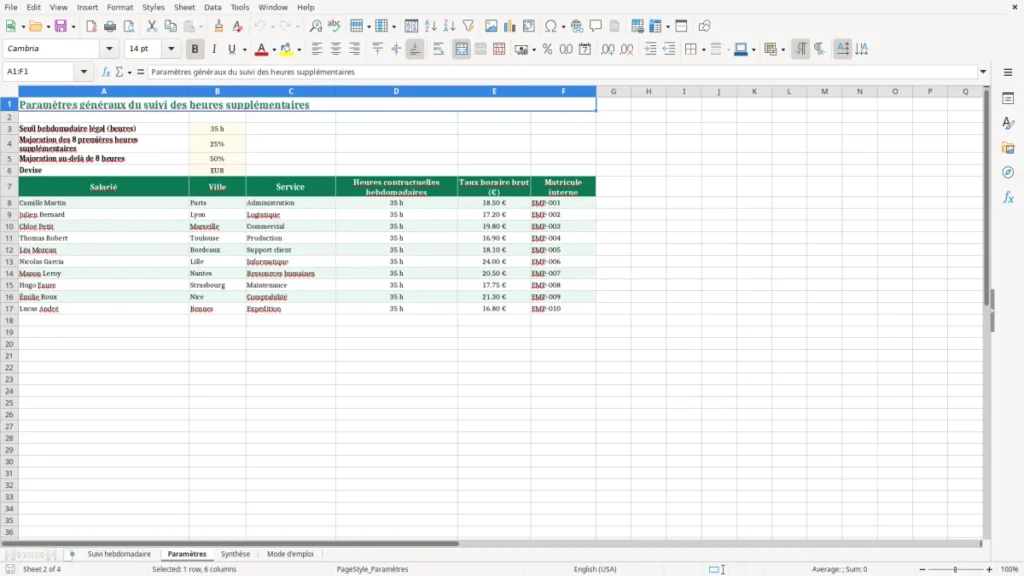The height and width of the screenshot is (576, 1024).
Task: Click the Save document icon
Action: point(60,26)
